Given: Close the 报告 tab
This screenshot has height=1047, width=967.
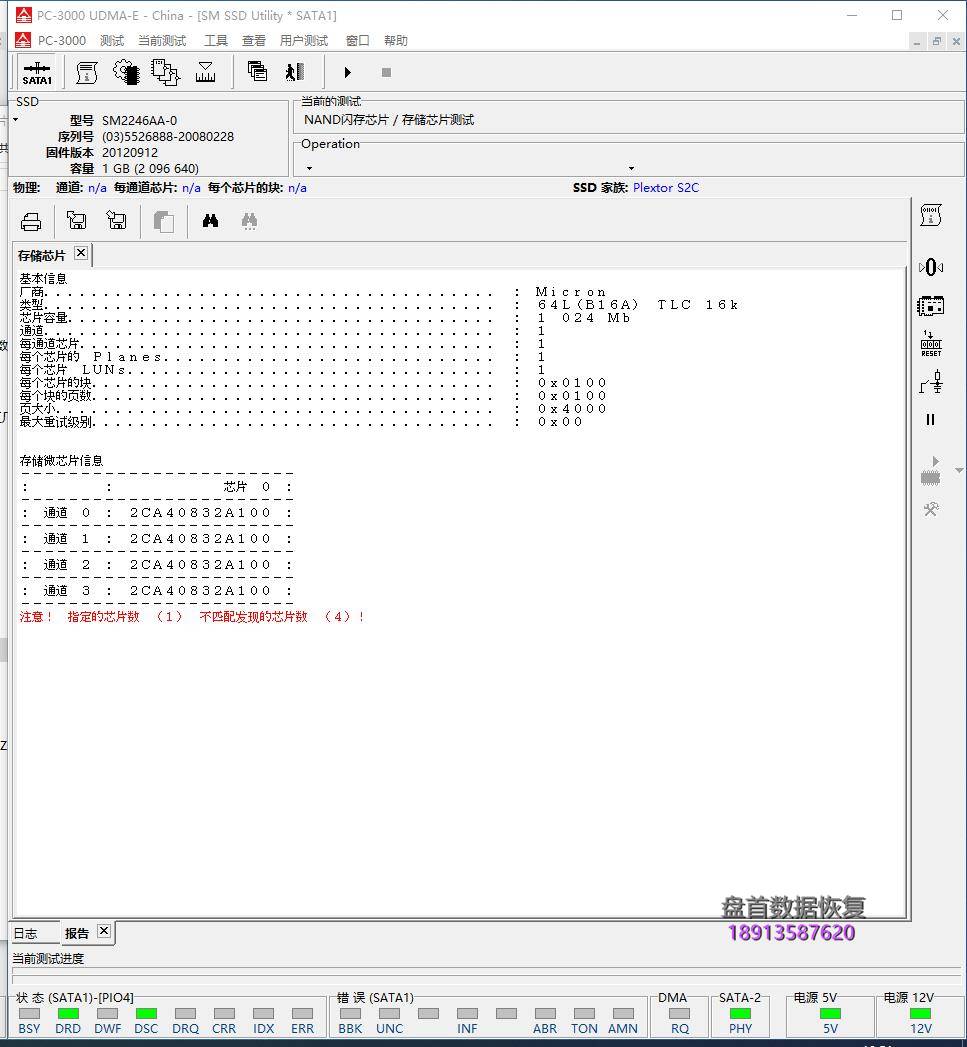Looking at the screenshot, I should point(104,931).
